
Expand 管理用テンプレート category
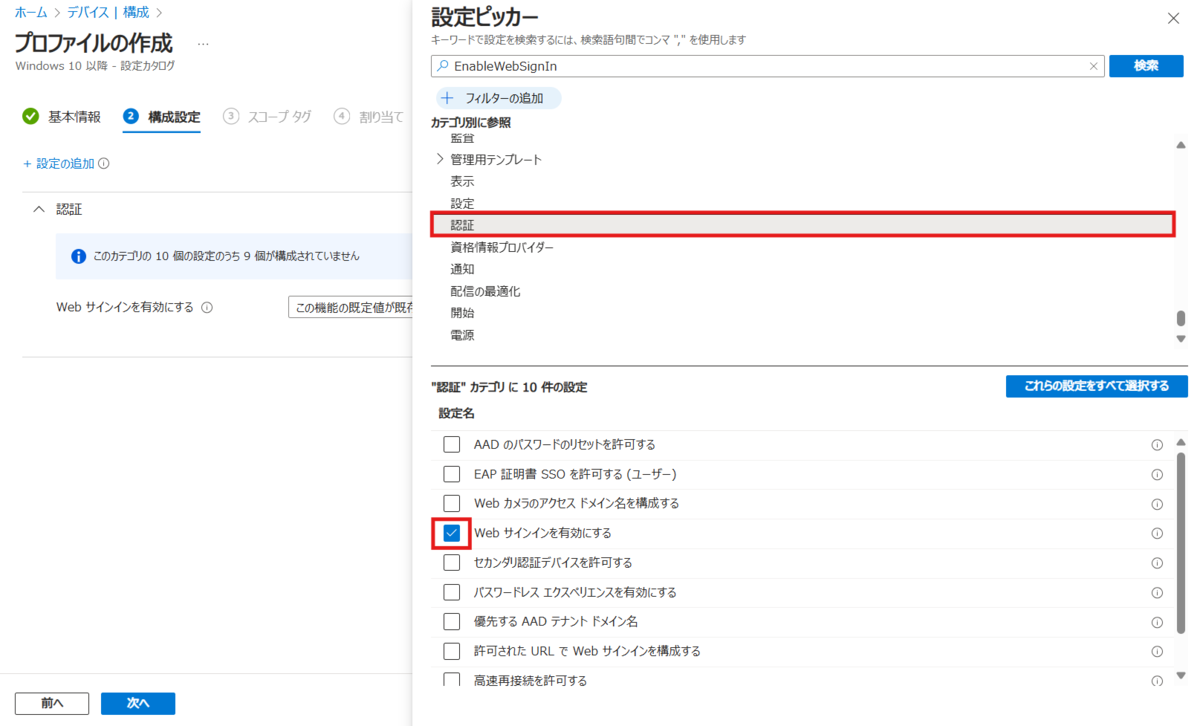pyautogui.click(x=439, y=159)
